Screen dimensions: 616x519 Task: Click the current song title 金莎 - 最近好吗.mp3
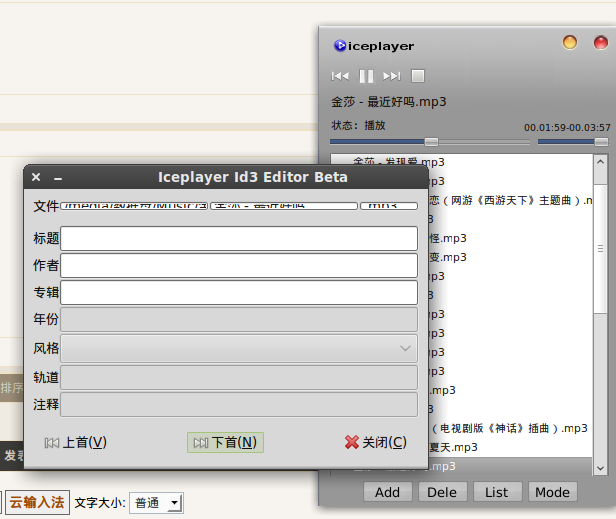click(x=389, y=102)
